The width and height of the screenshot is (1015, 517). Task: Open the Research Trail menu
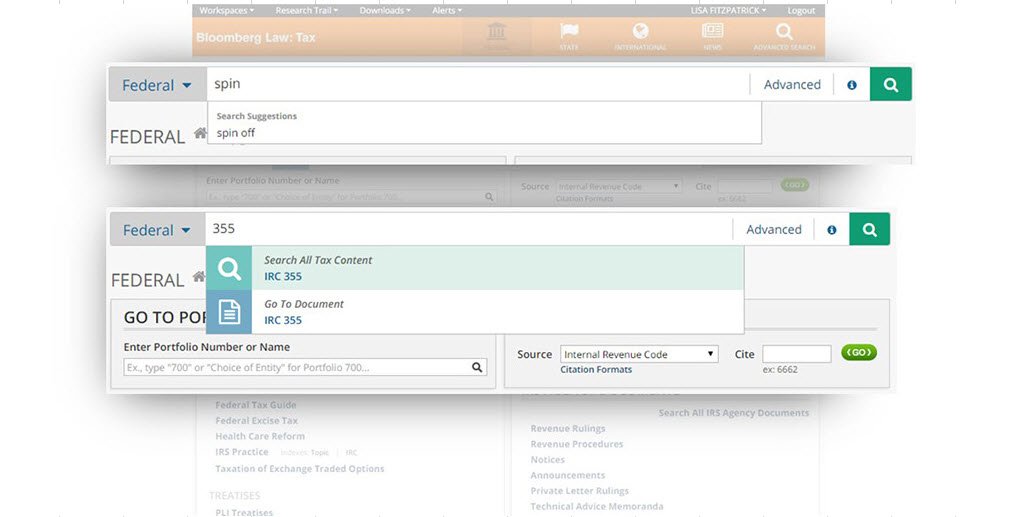tap(306, 10)
